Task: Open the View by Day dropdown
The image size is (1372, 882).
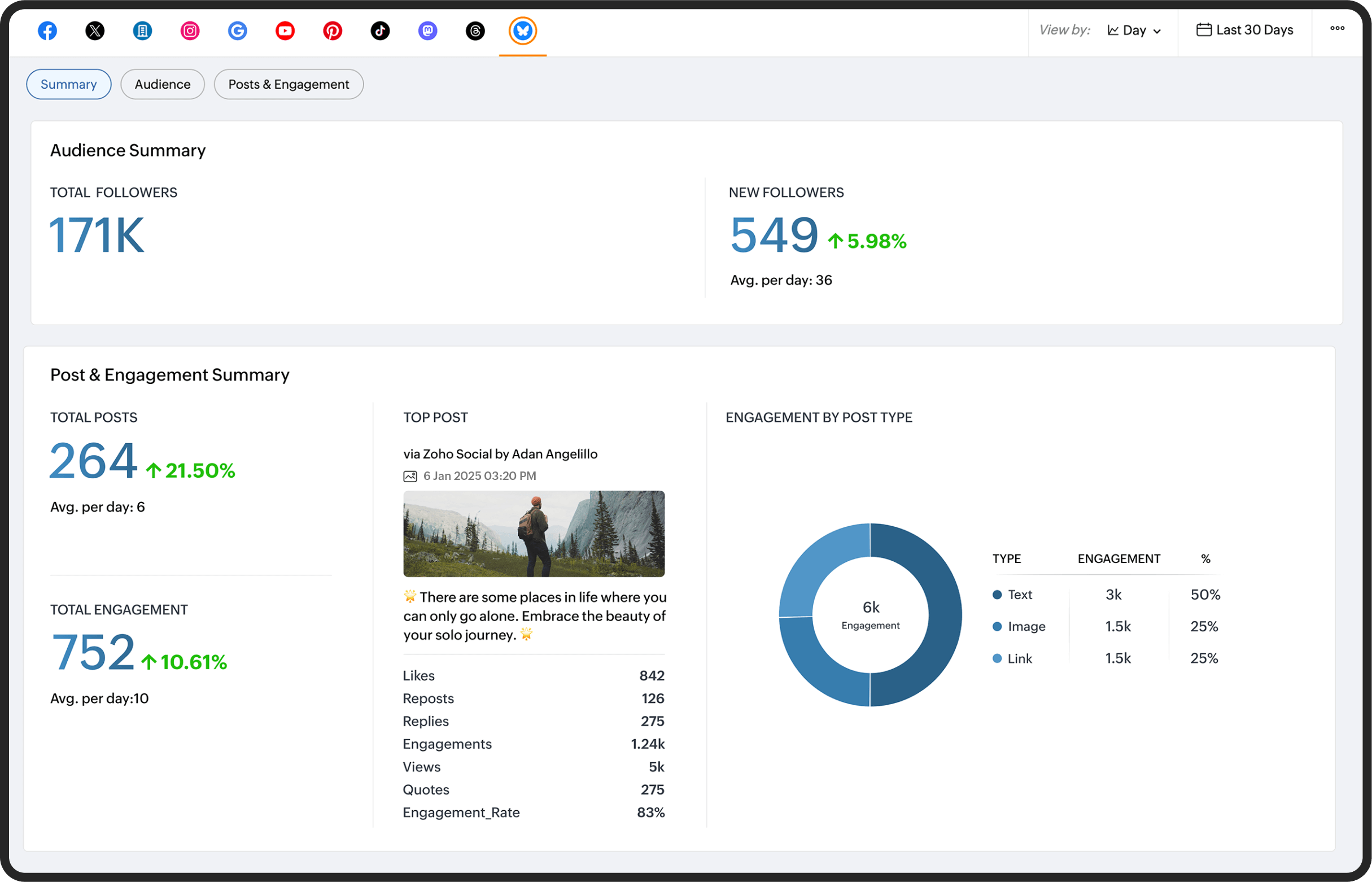Action: pos(1134,30)
